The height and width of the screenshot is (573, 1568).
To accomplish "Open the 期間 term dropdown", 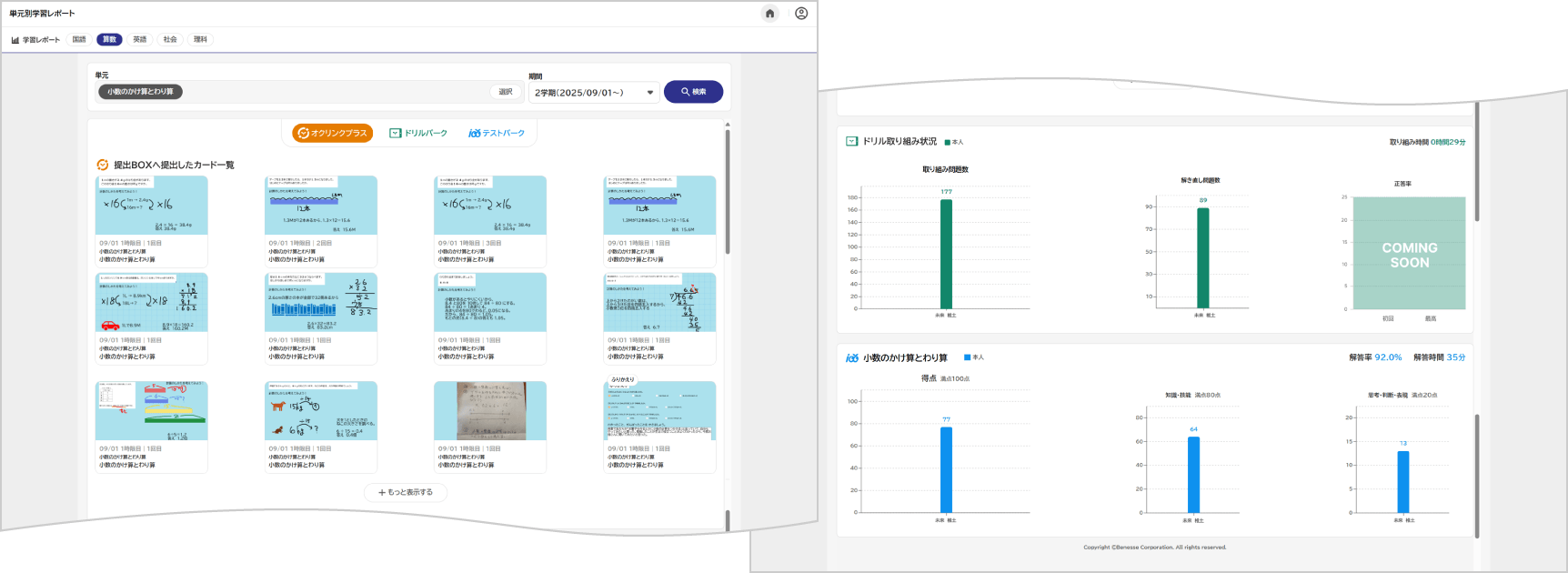I will tap(594, 93).
